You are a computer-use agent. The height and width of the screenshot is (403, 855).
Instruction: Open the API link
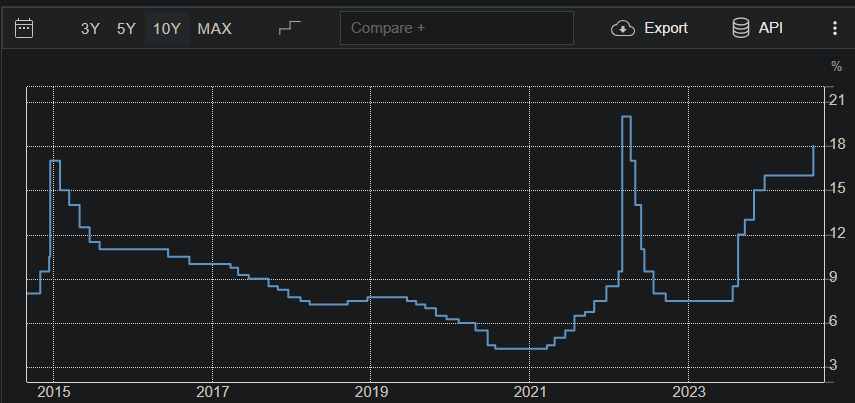770,28
